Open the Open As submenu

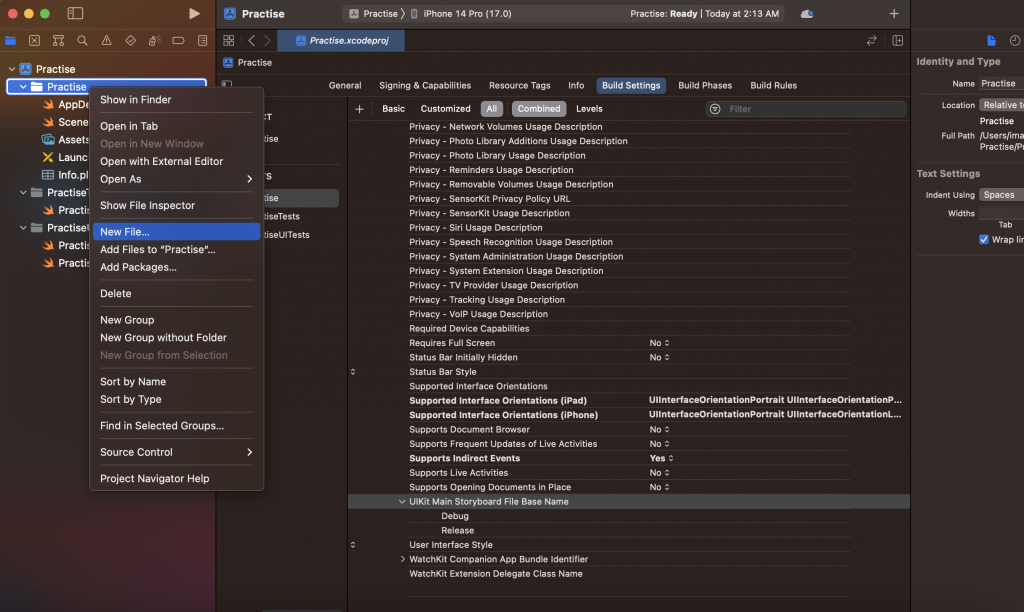[176, 179]
